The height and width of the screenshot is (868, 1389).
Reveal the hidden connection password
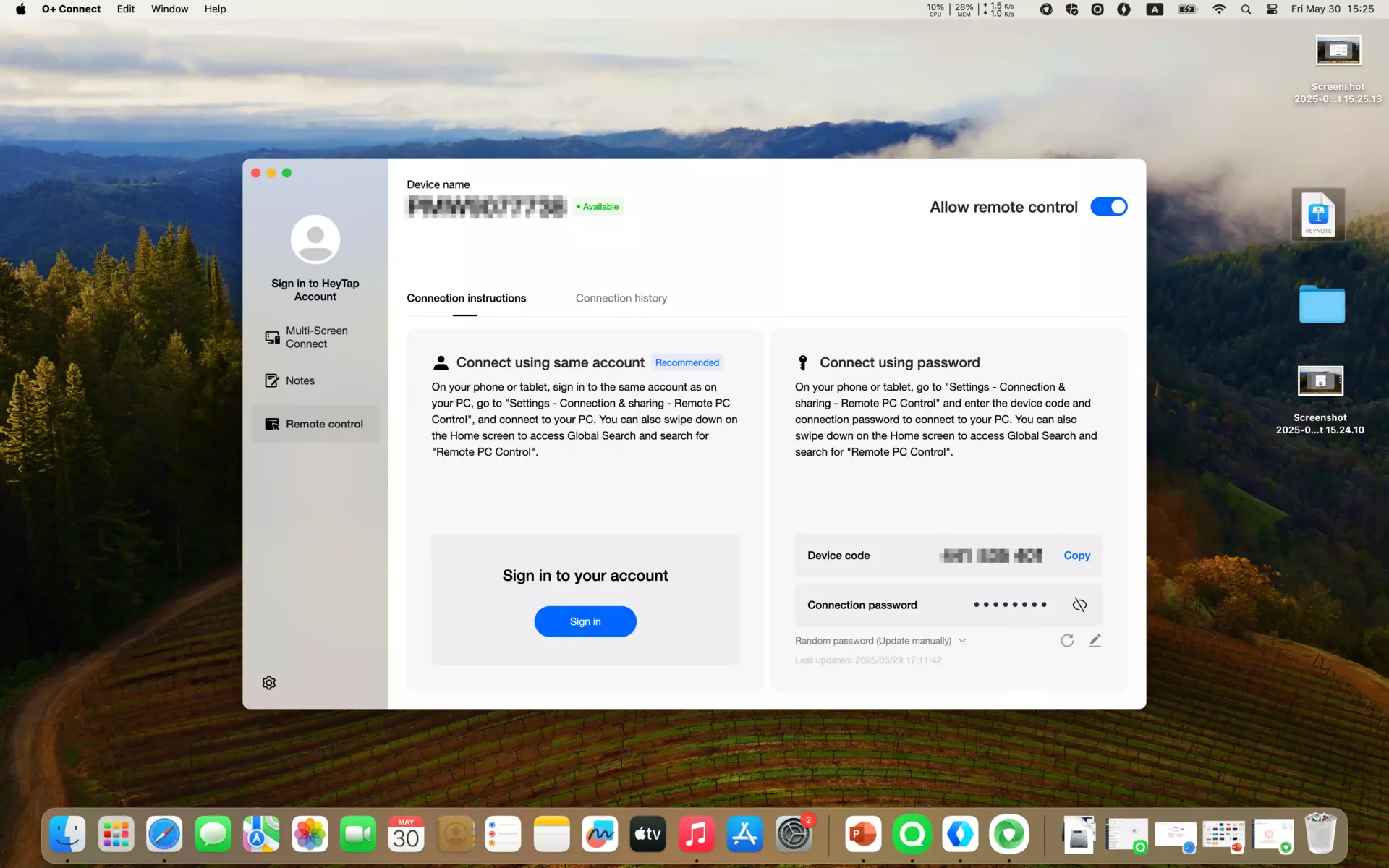tap(1079, 605)
